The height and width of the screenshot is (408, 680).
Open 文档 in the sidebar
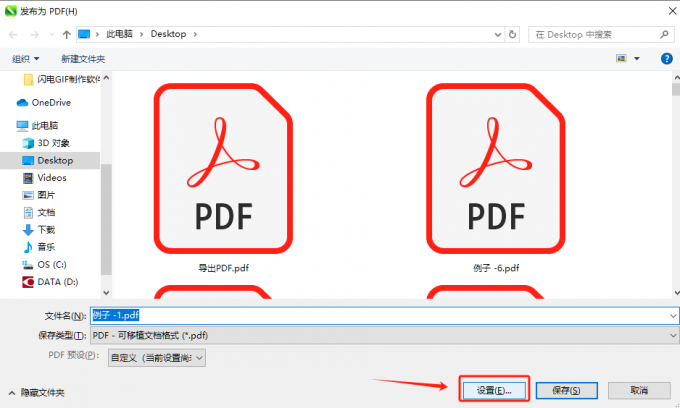point(38,212)
